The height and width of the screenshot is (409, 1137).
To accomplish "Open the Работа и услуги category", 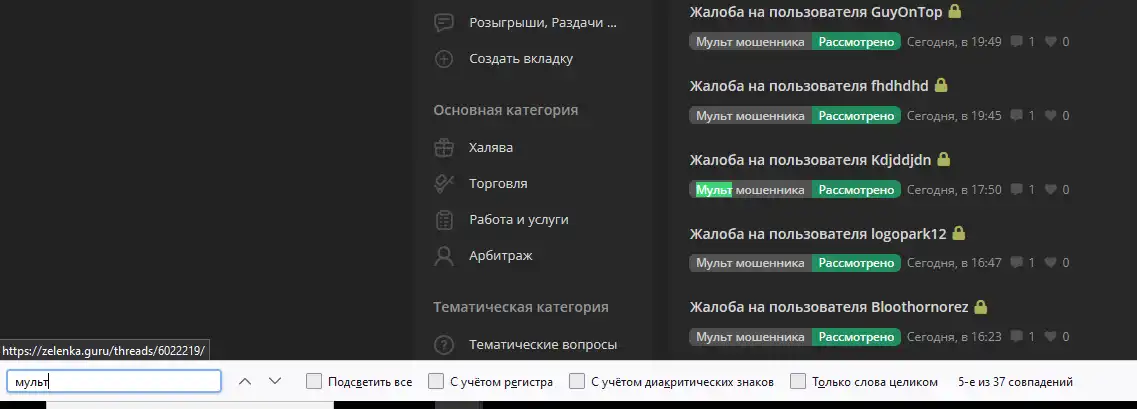I will pos(518,220).
